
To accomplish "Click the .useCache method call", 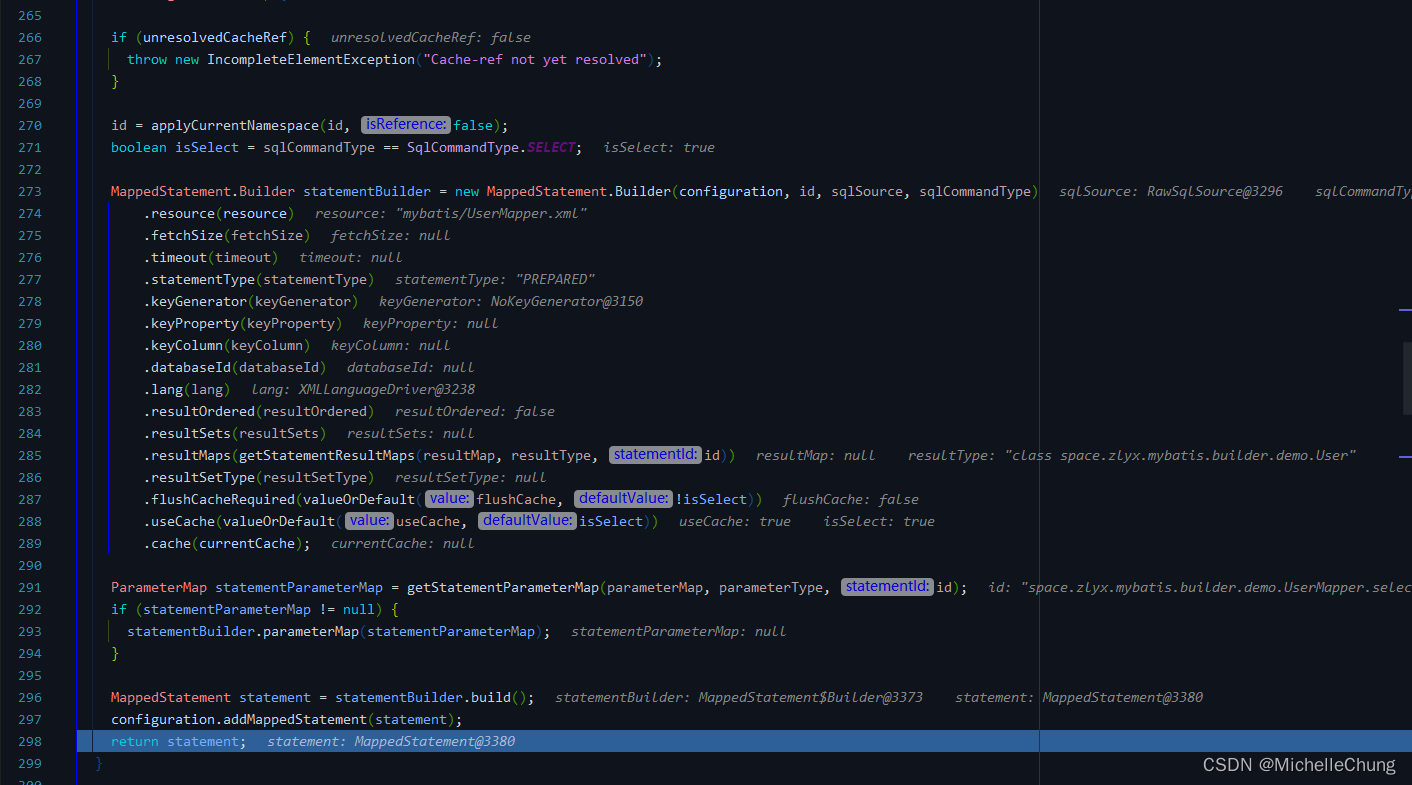I will click(x=178, y=521).
